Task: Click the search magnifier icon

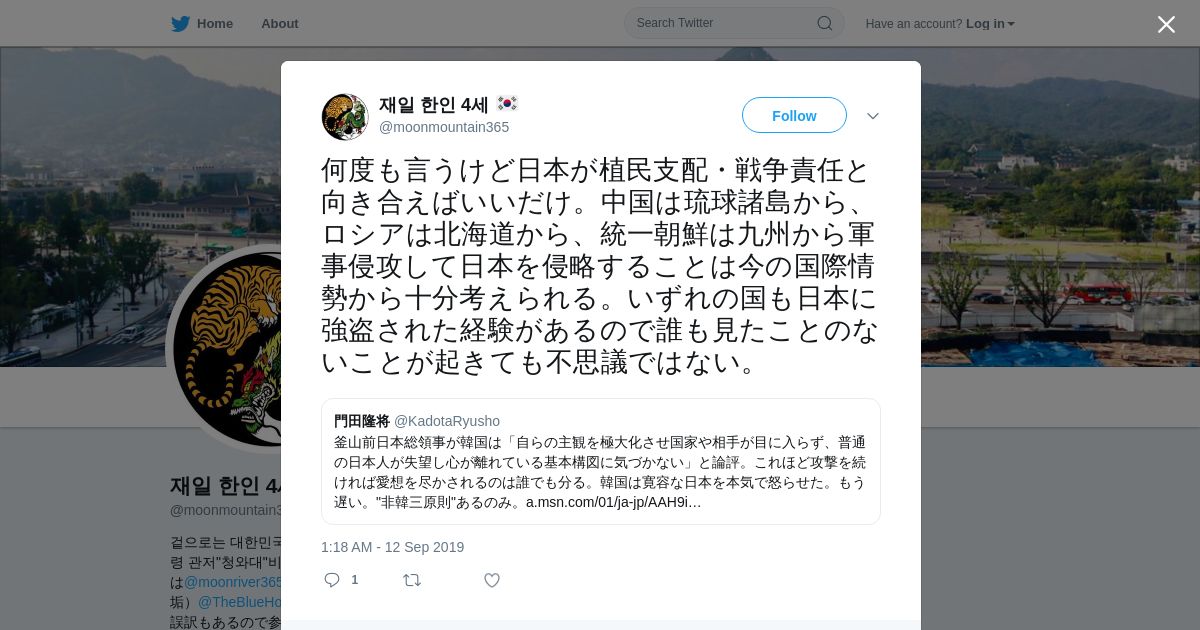Action: point(825,23)
